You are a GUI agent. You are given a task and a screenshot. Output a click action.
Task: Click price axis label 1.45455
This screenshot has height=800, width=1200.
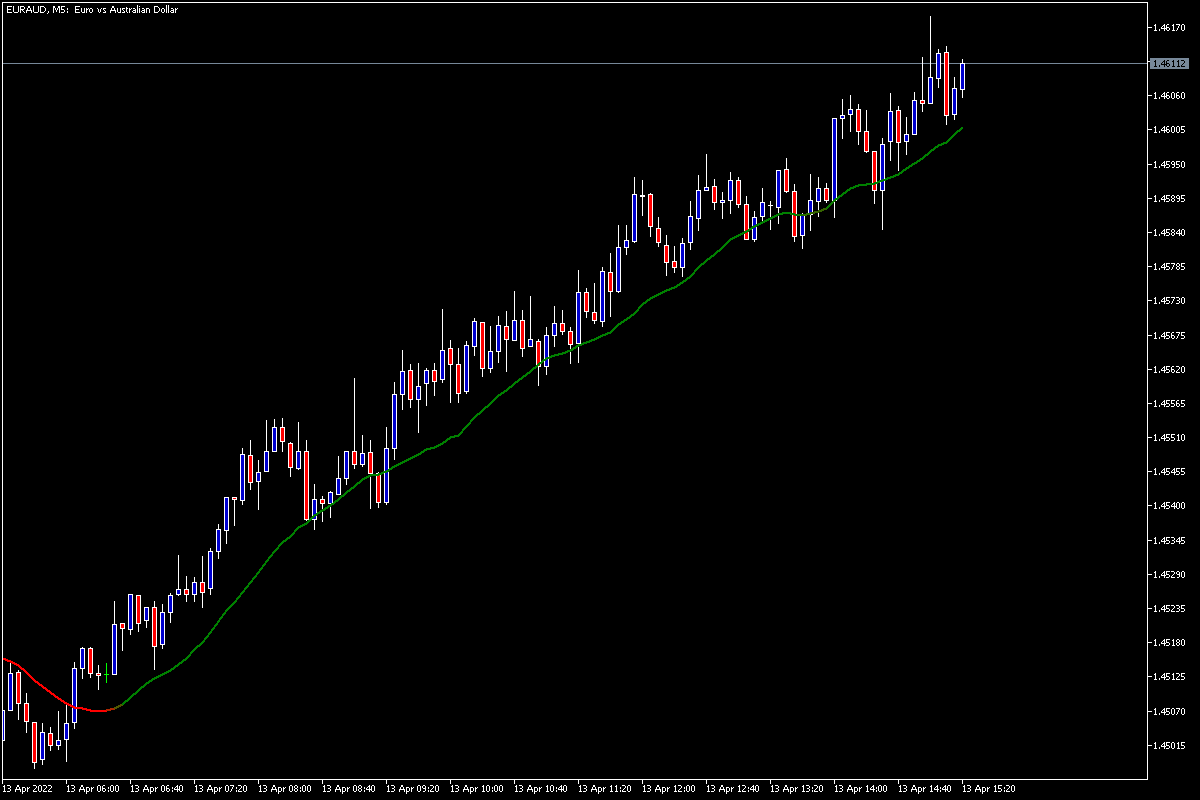click(1168, 471)
